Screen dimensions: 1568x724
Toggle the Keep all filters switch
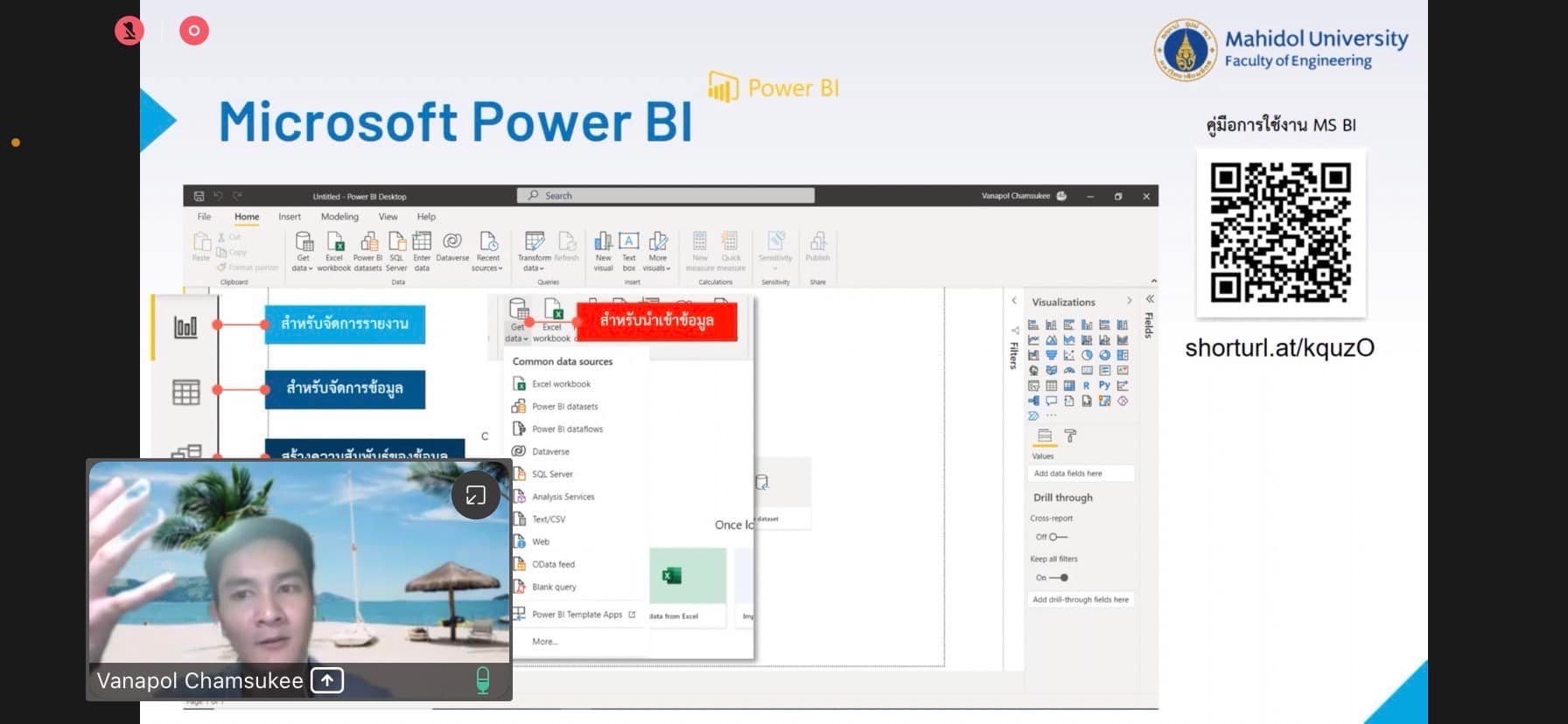tap(1059, 578)
